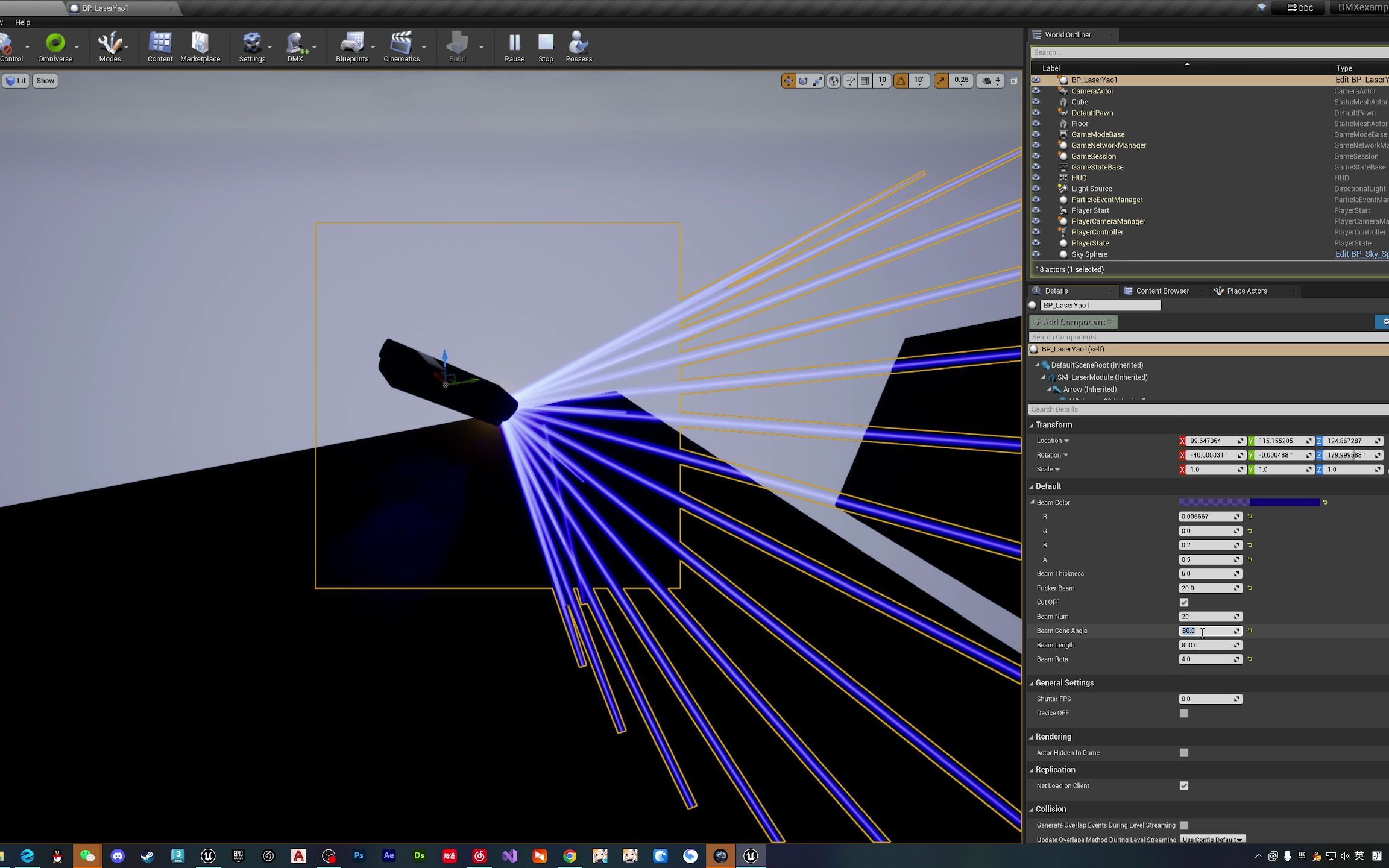
Task: Hide the CameraActor with its eye icon
Action: tap(1036, 91)
